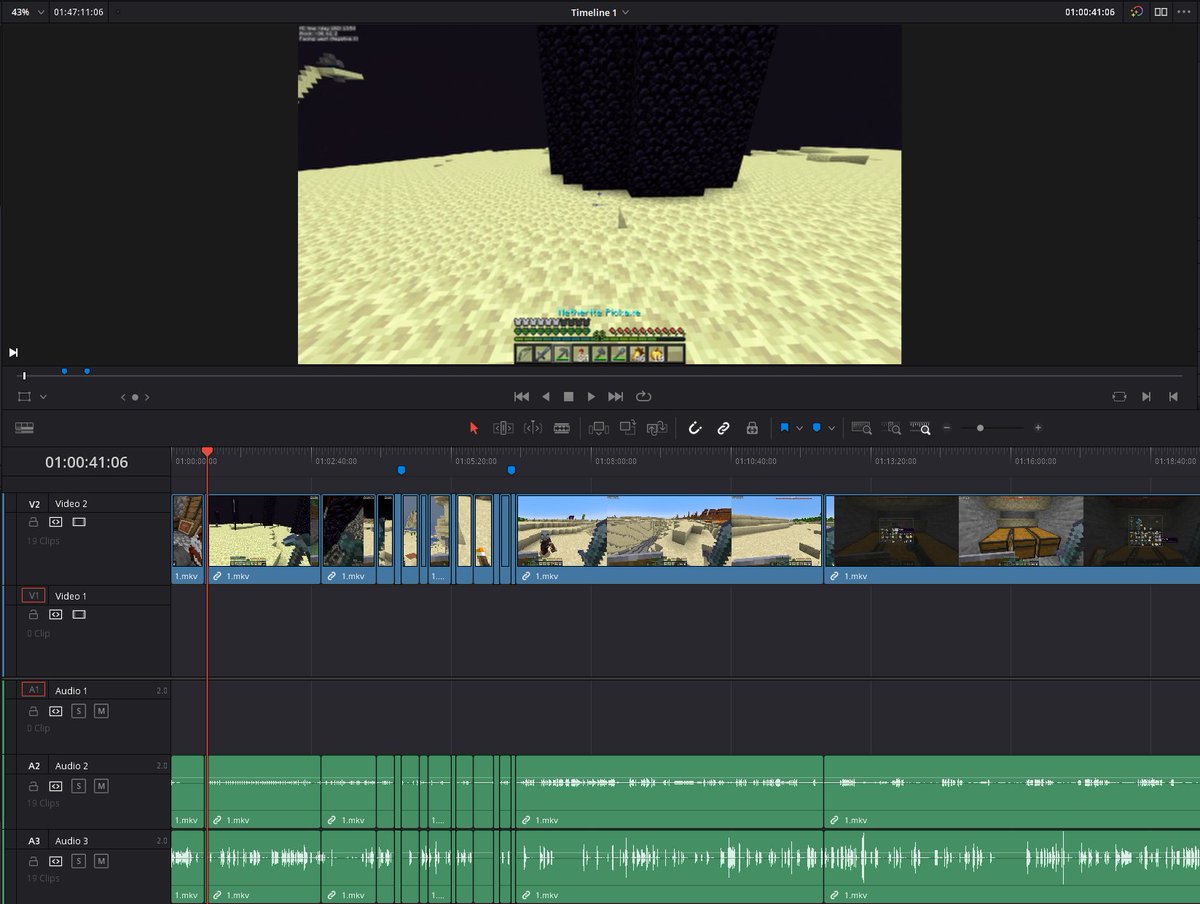This screenshot has height=904, width=1200.
Task: Click timeline marker before 01:05:20:00
Action: point(401,470)
